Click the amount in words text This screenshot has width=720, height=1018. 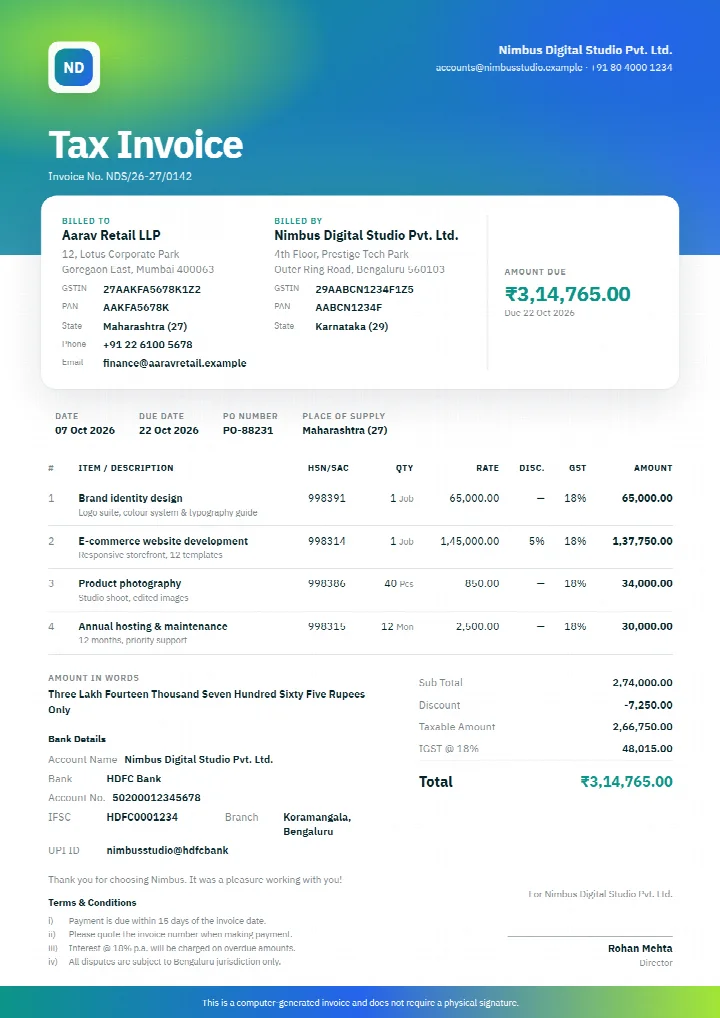tap(206, 702)
